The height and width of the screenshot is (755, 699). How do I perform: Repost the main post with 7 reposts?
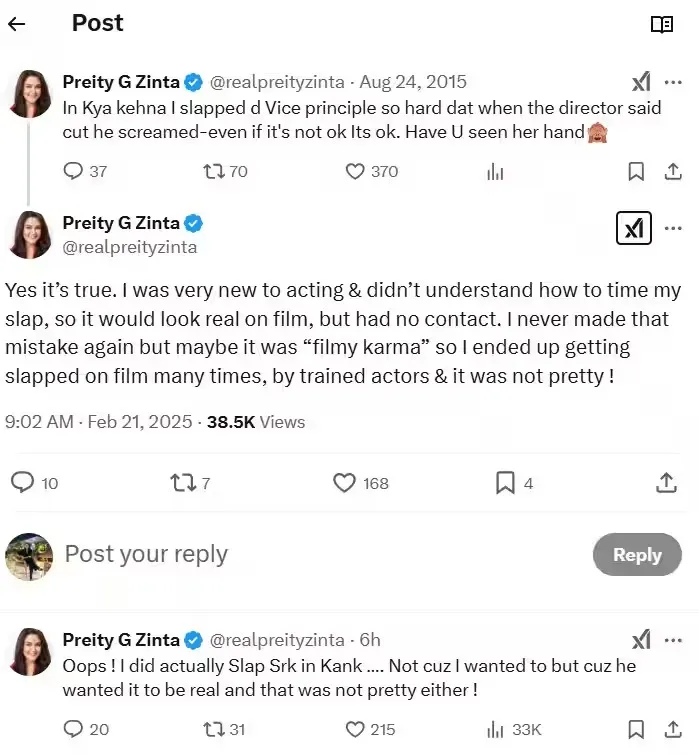(183, 483)
